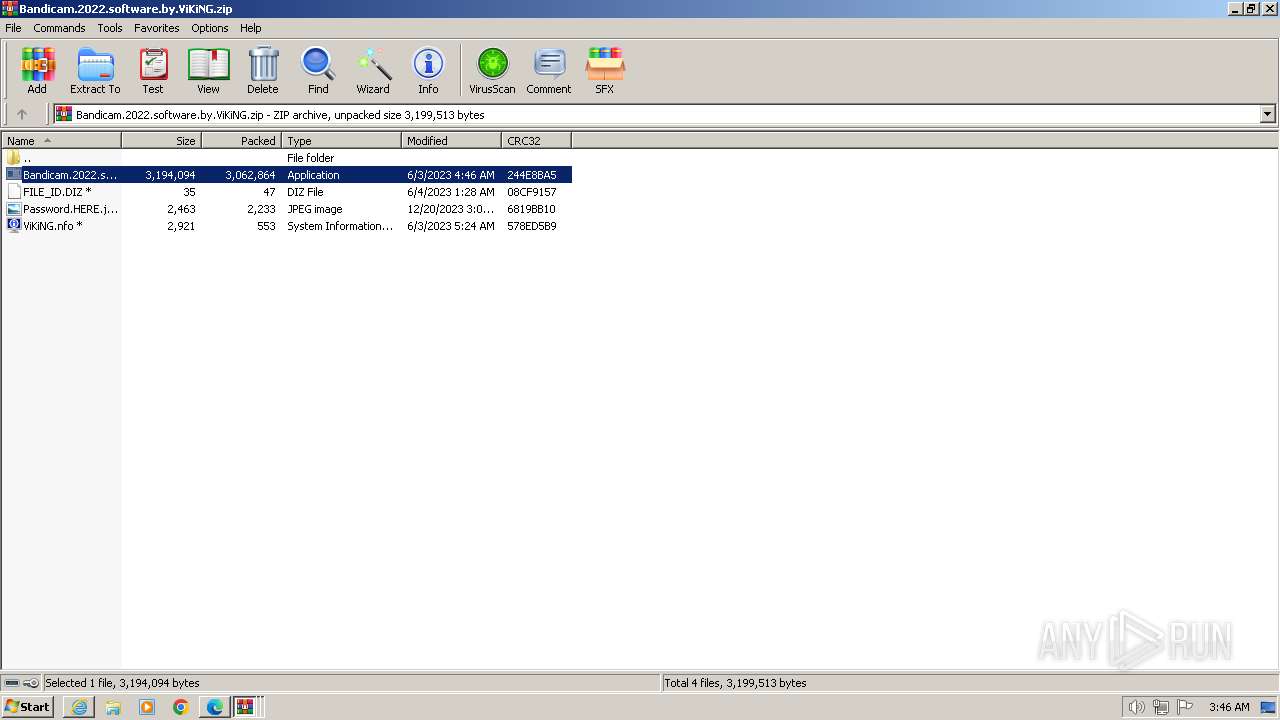Click the 3:46 AM system clock
The image size is (1280, 720).
1229,707
